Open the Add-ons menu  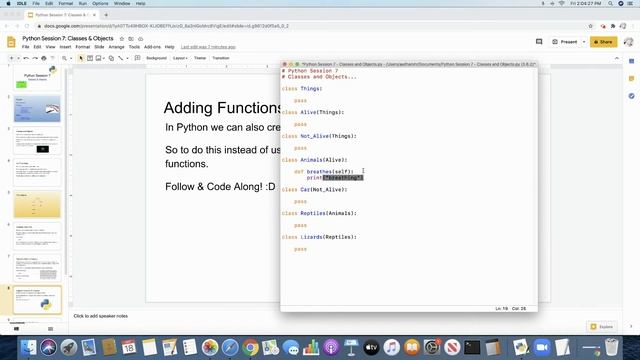152,47
